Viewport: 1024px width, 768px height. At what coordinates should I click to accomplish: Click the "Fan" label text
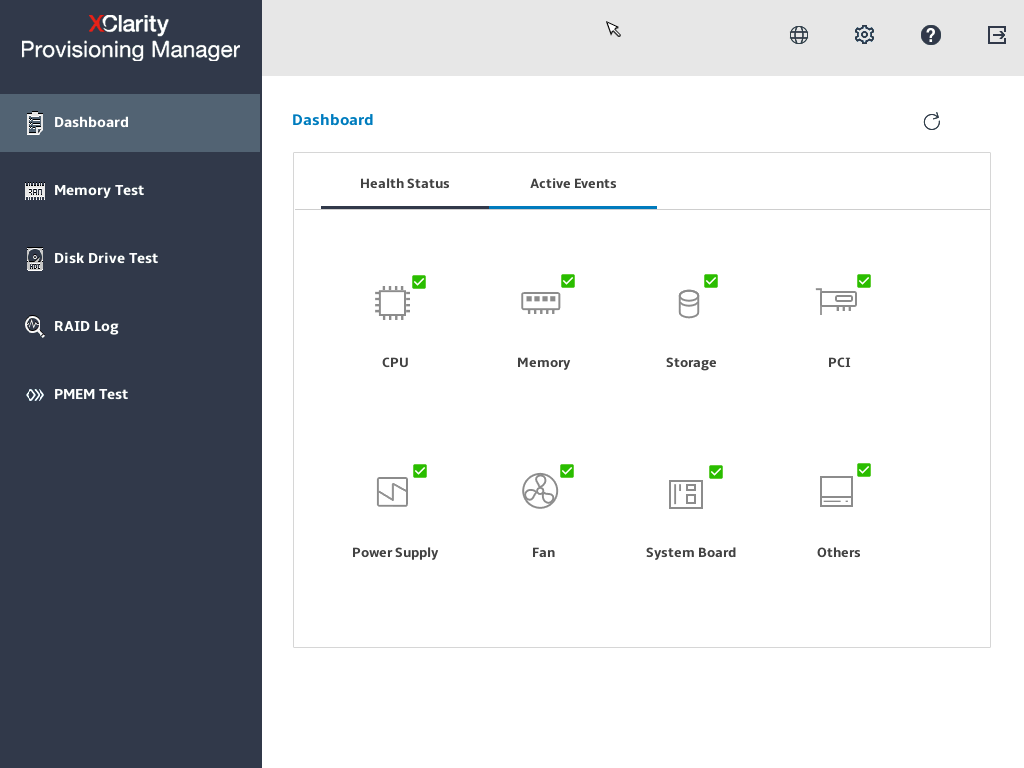[x=543, y=552]
